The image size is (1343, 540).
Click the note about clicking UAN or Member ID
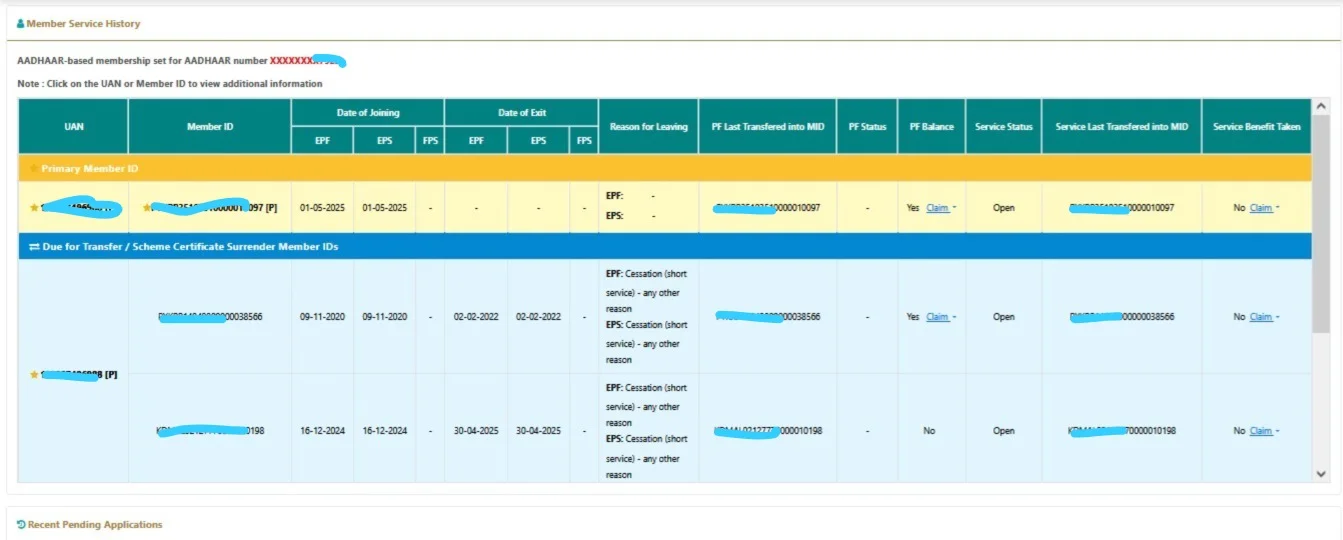coord(170,84)
